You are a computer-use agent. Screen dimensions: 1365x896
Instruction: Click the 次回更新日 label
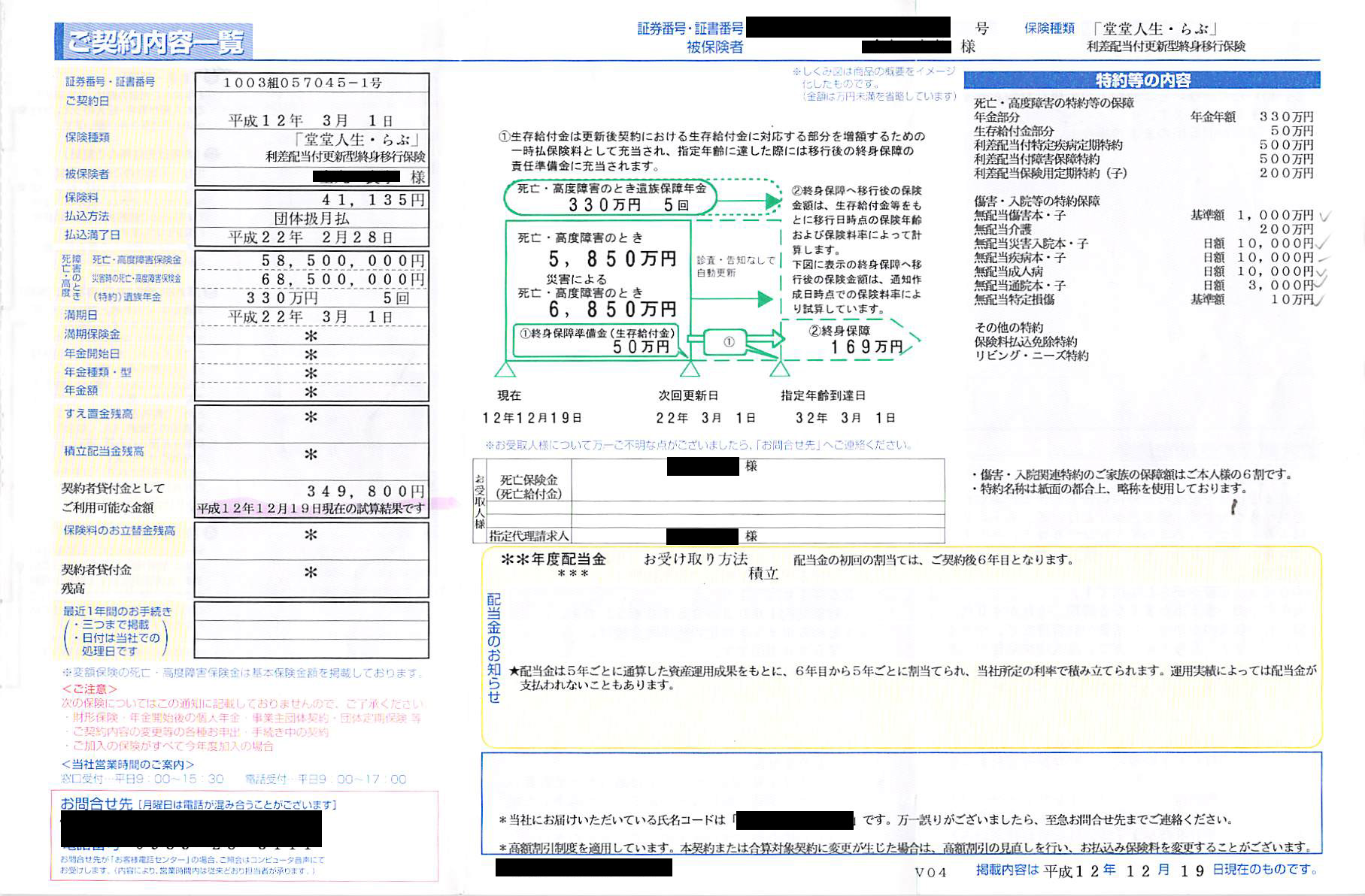click(688, 395)
